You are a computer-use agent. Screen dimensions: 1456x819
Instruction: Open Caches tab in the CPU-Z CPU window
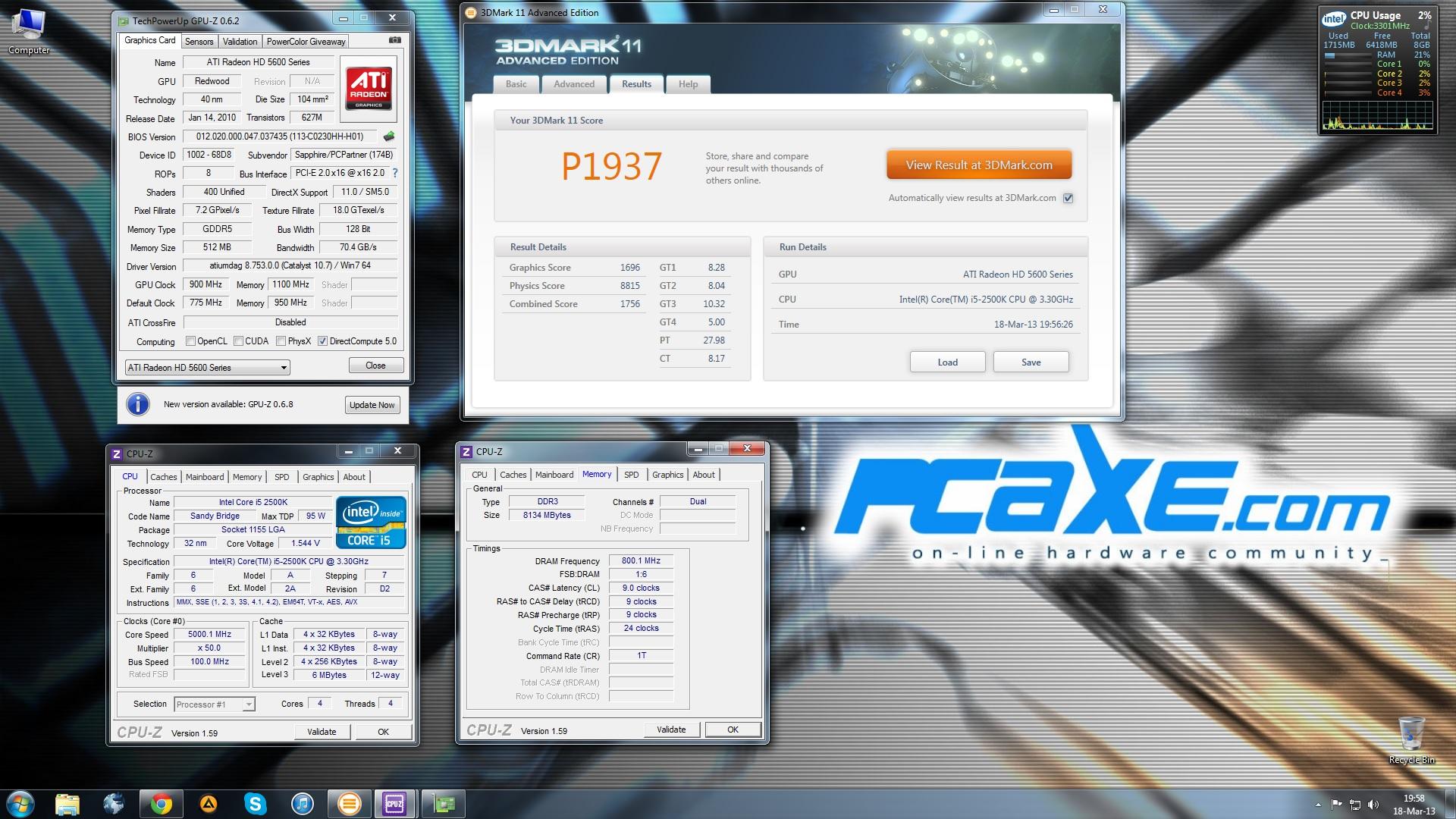click(163, 477)
